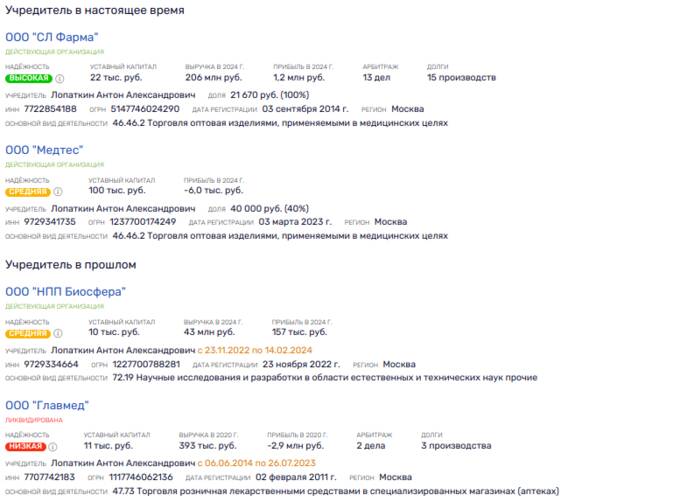Click INN number 7722854188
The image size is (680, 502).
coord(50,109)
